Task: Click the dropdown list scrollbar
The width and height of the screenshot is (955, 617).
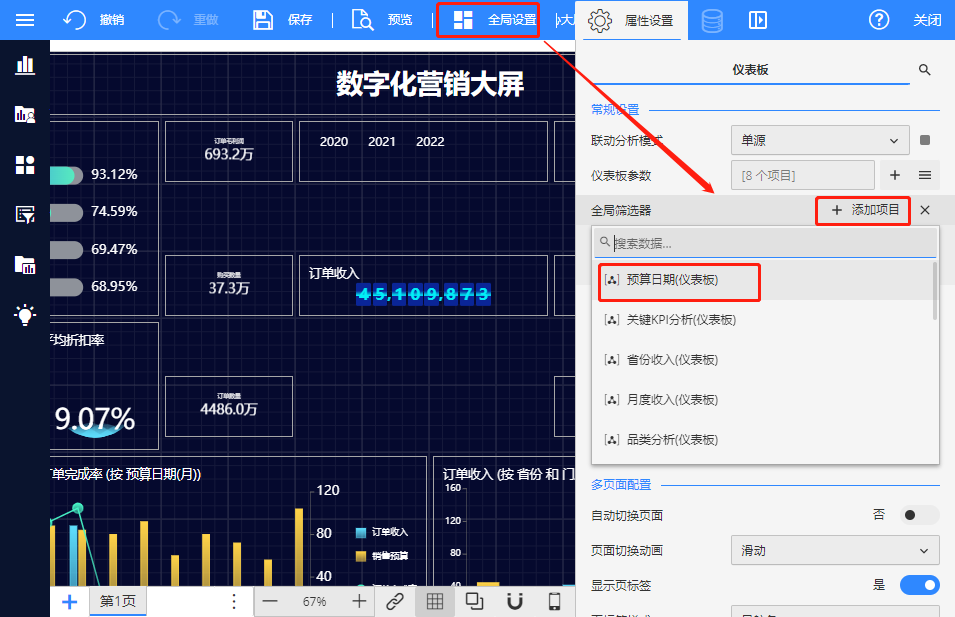Action: 936,292
